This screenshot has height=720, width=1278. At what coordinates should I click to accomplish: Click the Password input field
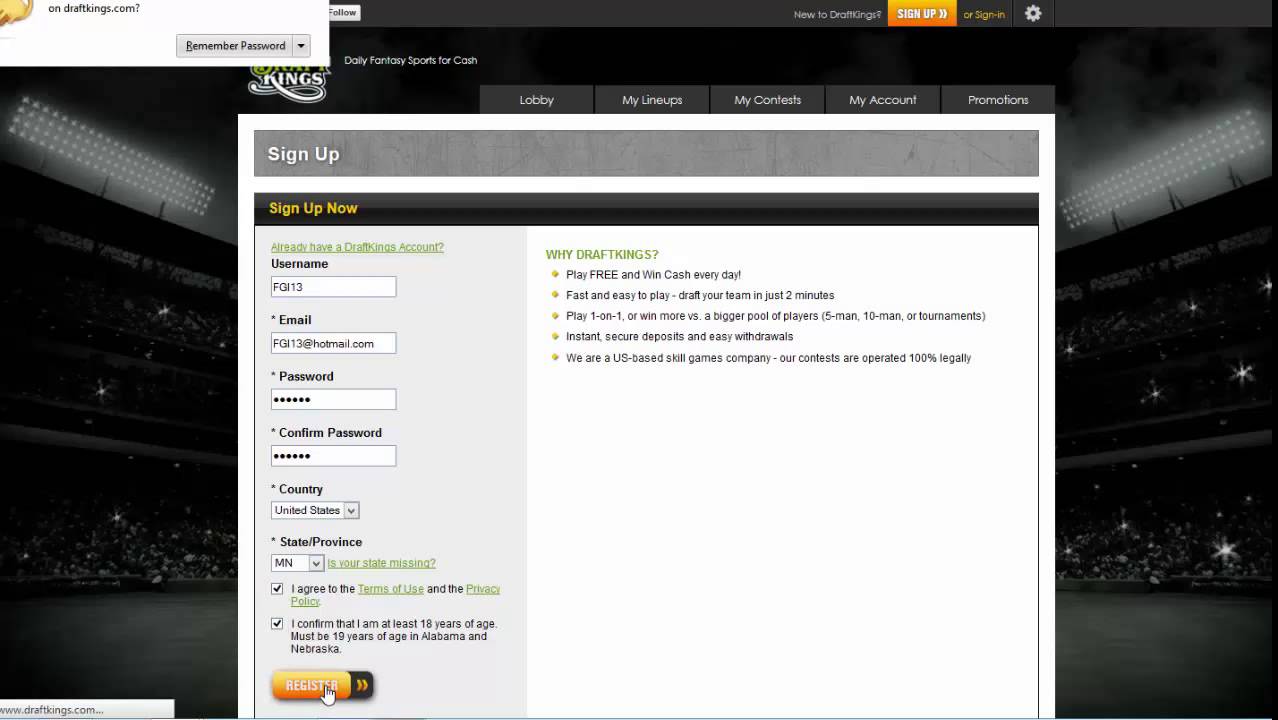(x=333, y=399)
